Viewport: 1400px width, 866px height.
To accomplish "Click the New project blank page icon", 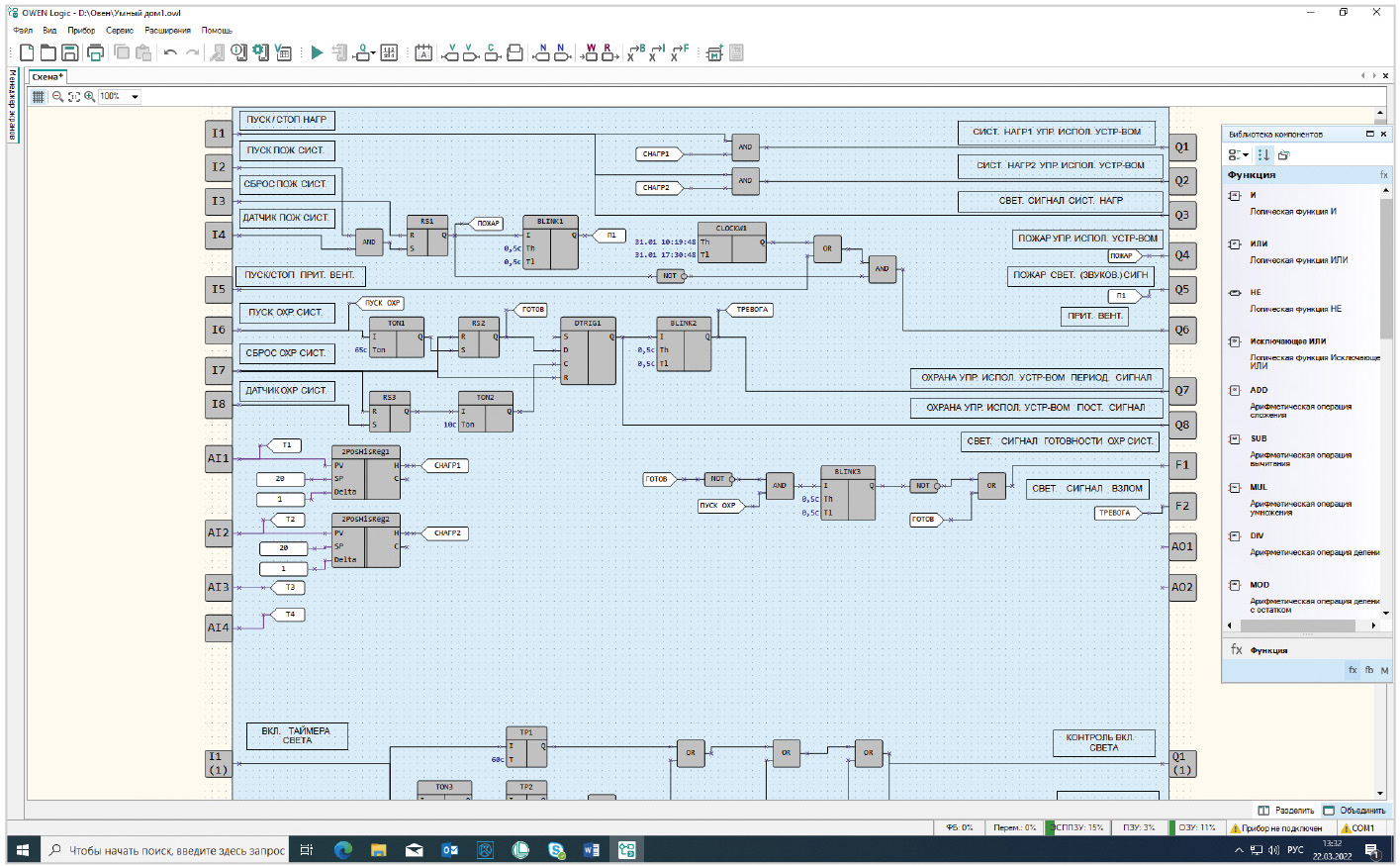I will (27, 52).
